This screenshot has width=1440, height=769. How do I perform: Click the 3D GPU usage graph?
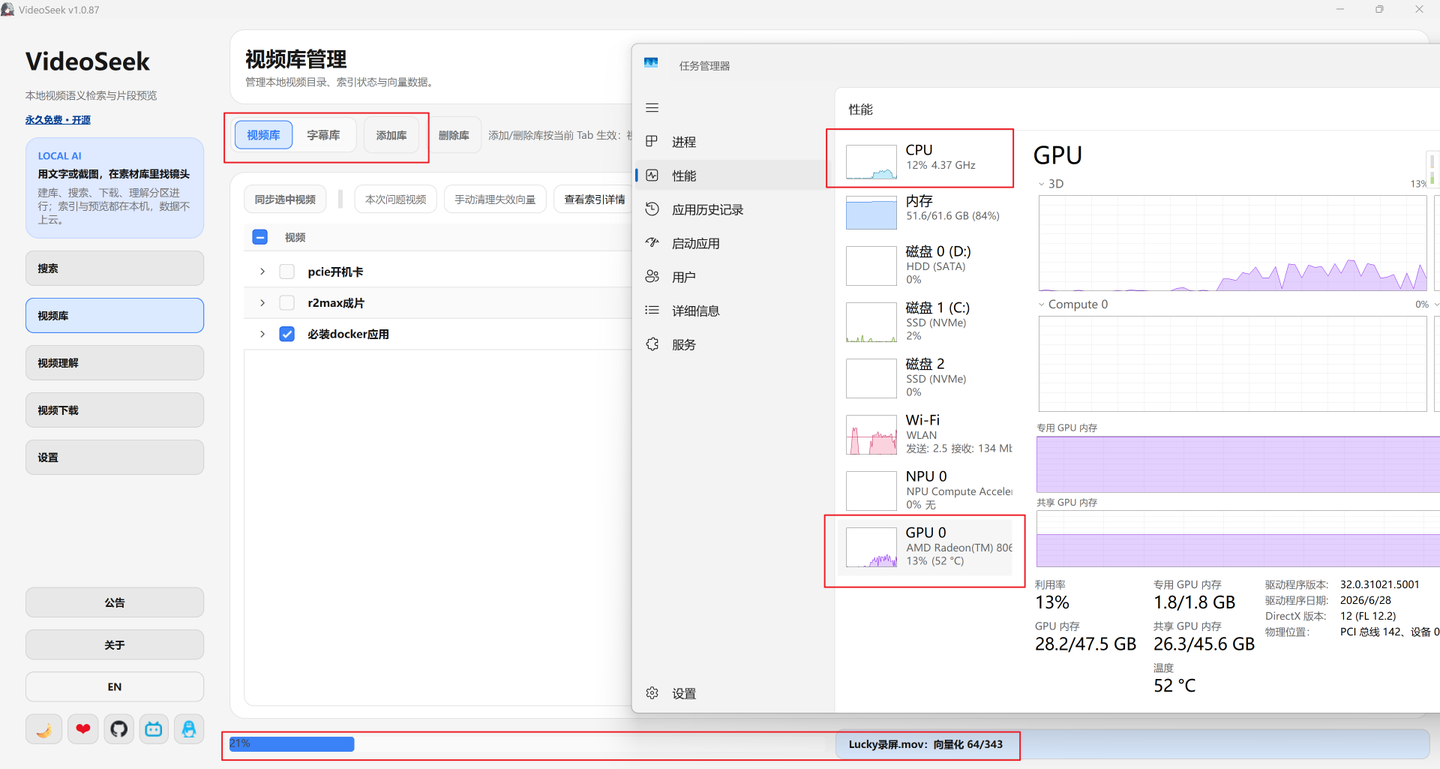1233,243
